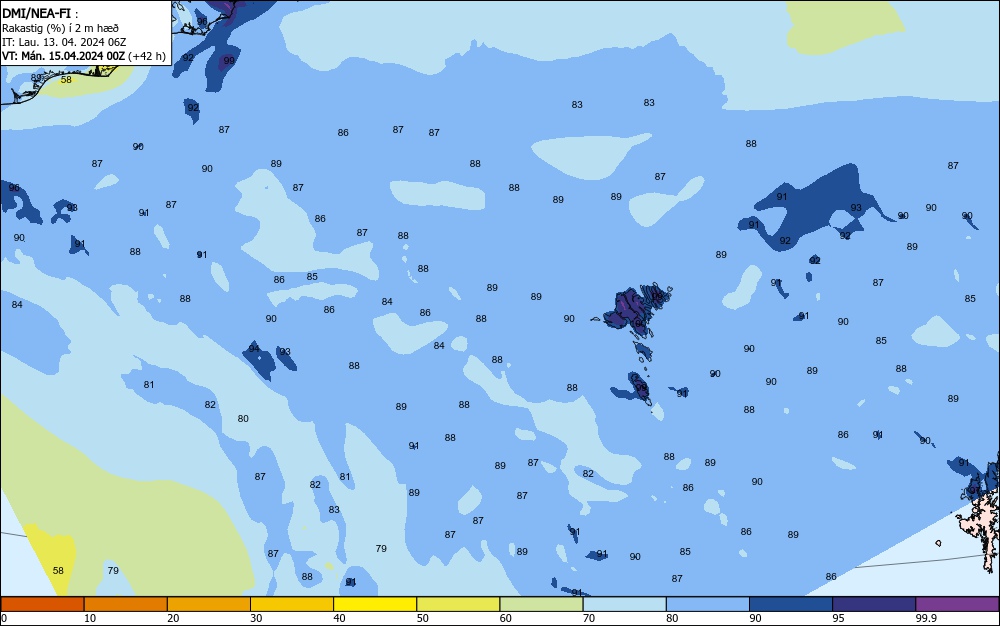
Task: Click the orange 10–20 legend color segment
Action: [126, 604]
